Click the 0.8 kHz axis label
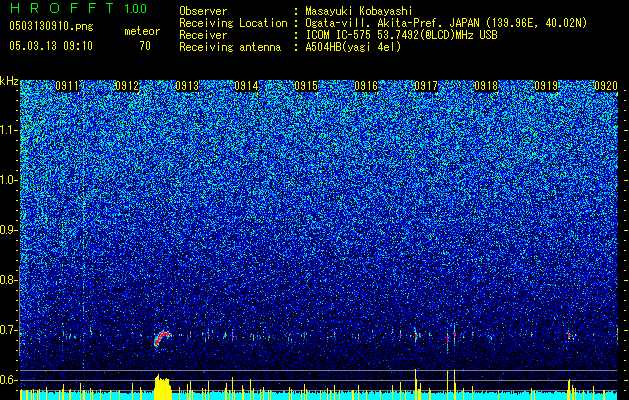Screen dimensions: 629x400 (x=8, y=280)
